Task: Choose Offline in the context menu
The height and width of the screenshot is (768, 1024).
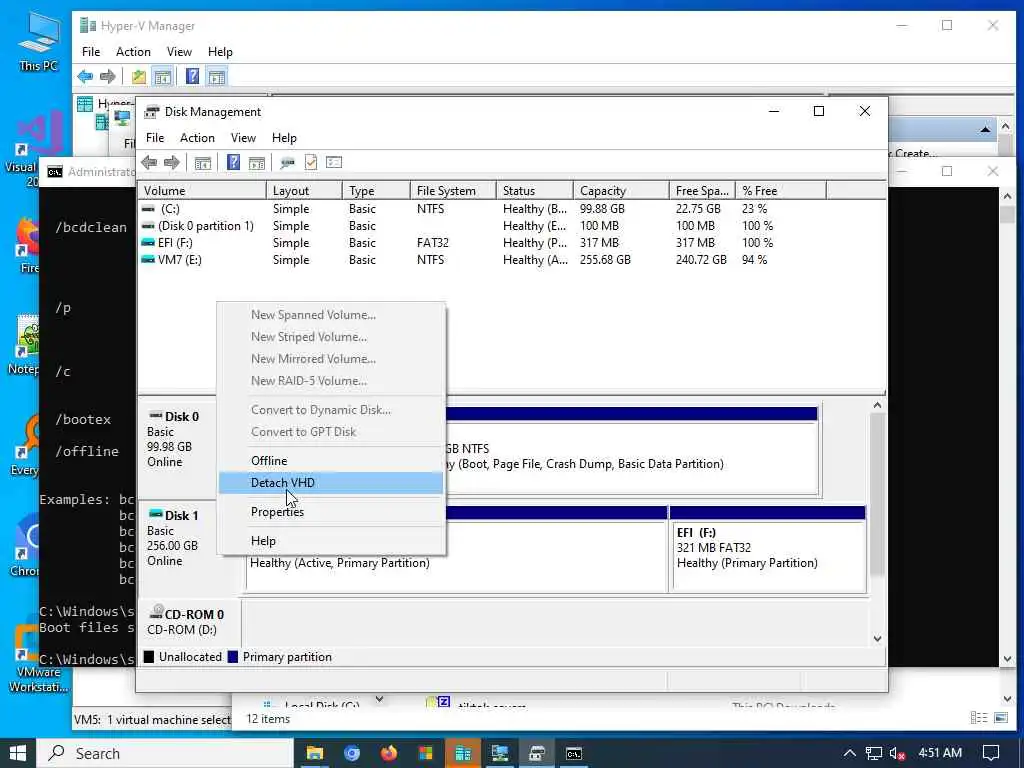Action: 331,460
